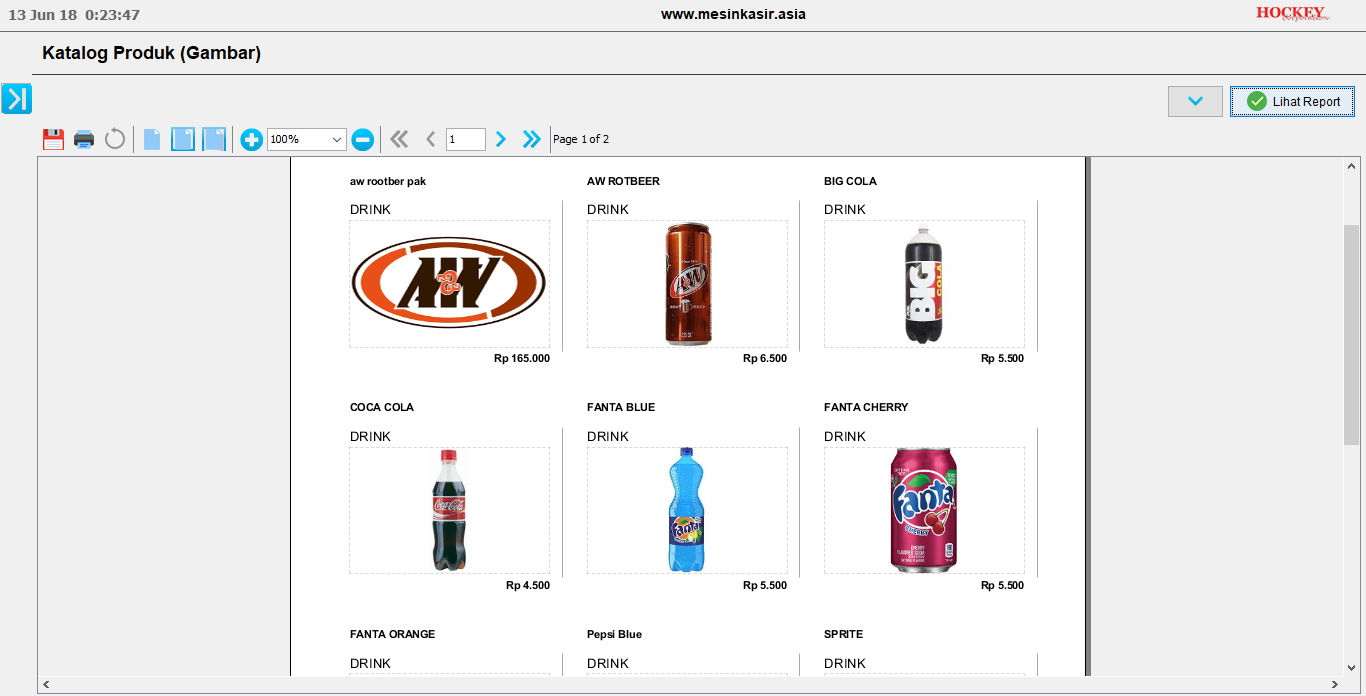Select the single page view icon
The image size is (1366, 696).
[152, 139]
